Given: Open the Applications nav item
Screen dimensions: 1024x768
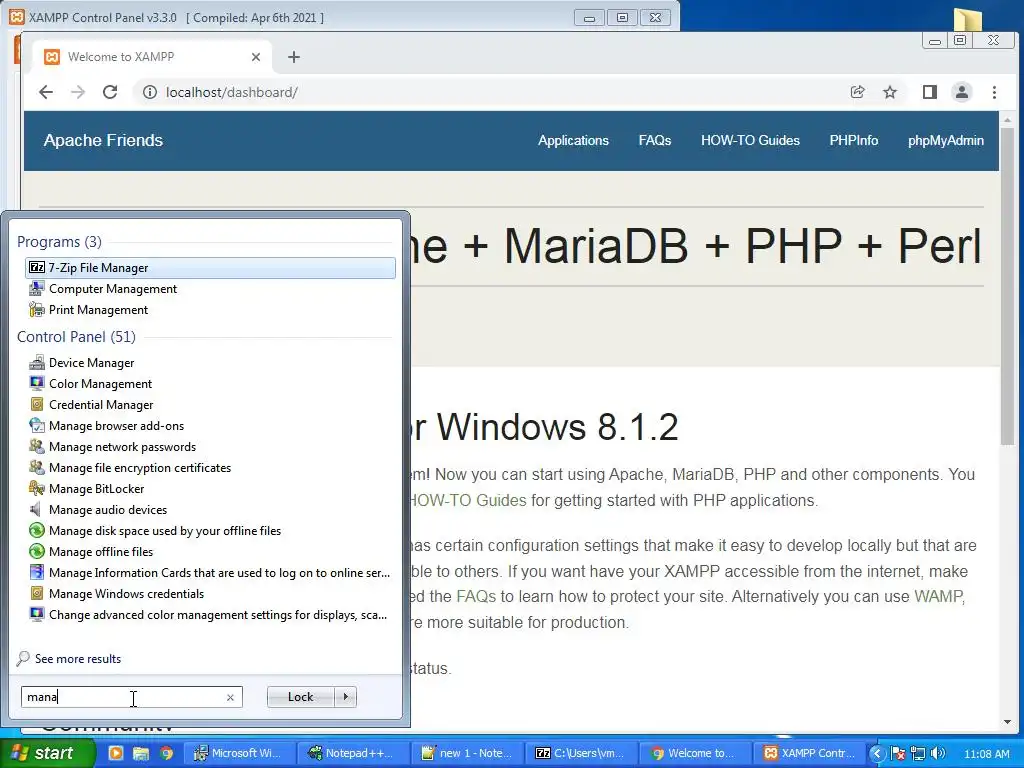Looking at the screenshot, I should 573,140.
